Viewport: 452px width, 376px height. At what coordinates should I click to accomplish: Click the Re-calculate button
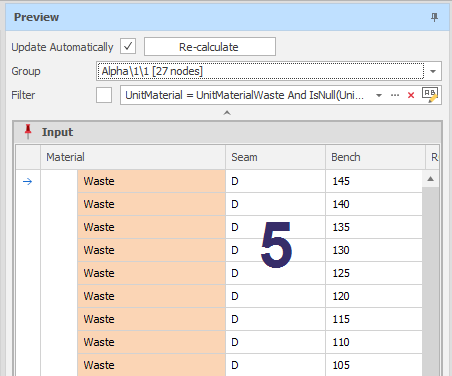pyautogui.click(x=210, y=46)
